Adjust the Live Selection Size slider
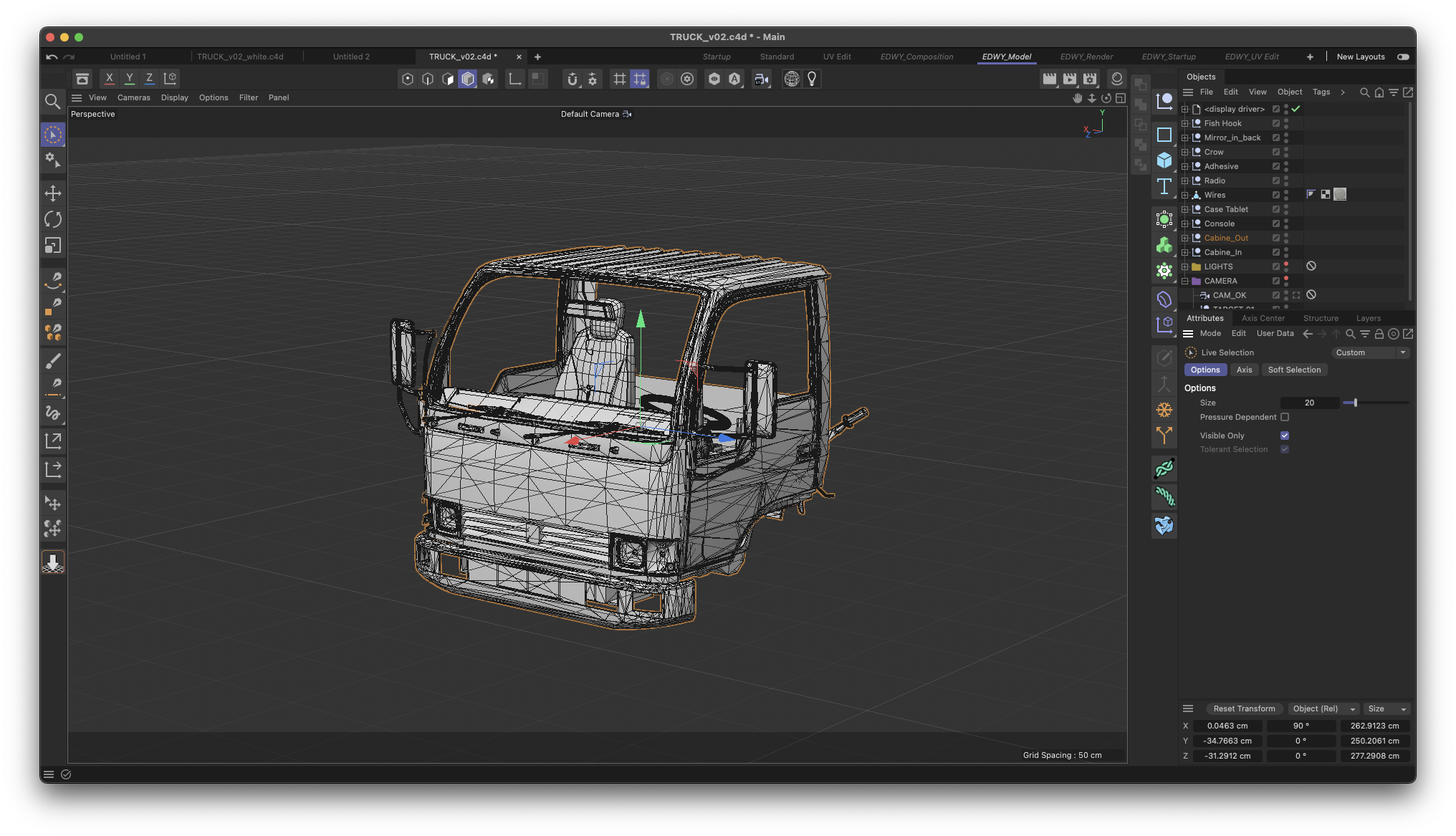 point(1355,403)
